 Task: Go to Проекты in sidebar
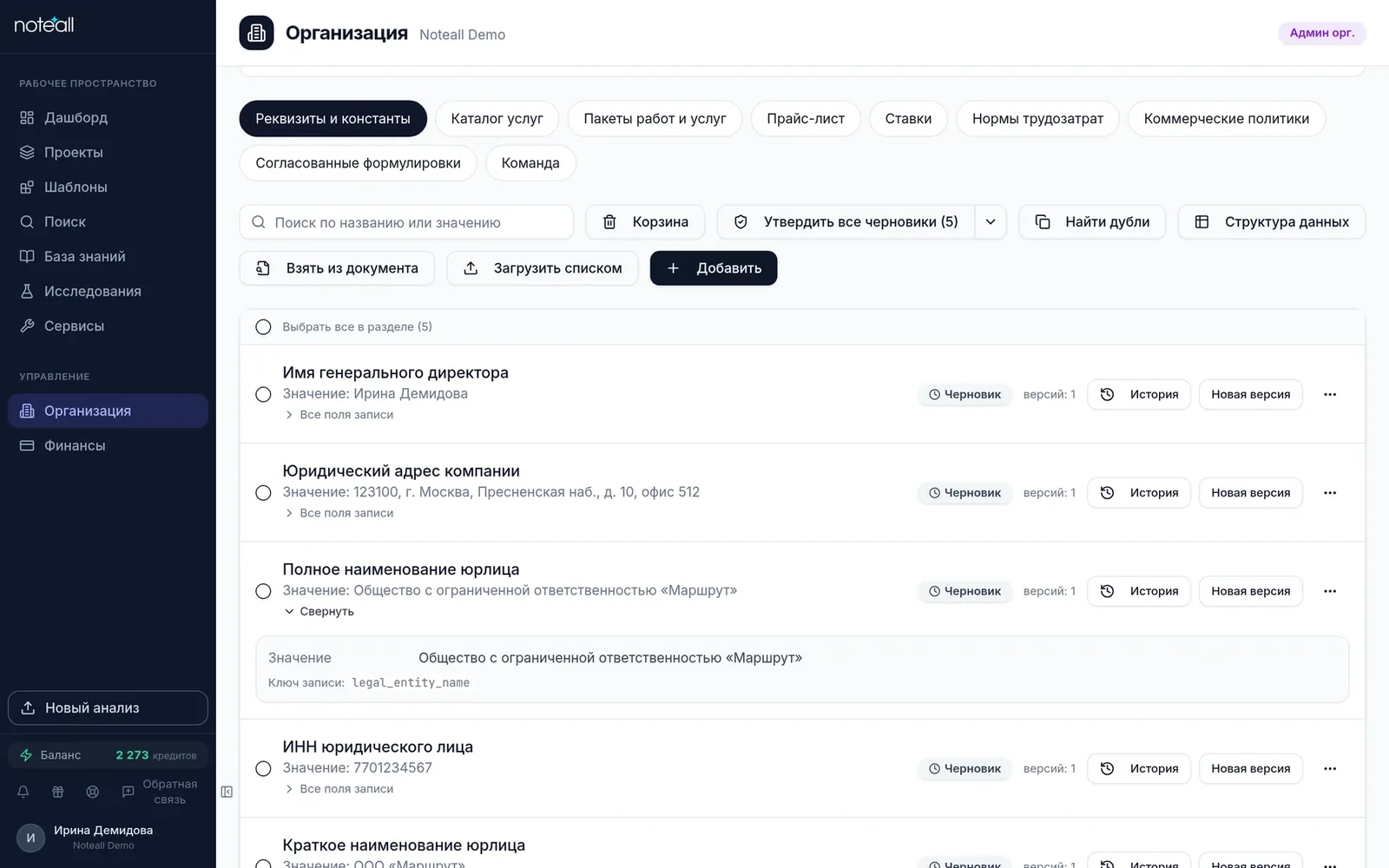[x=108, y=153]
